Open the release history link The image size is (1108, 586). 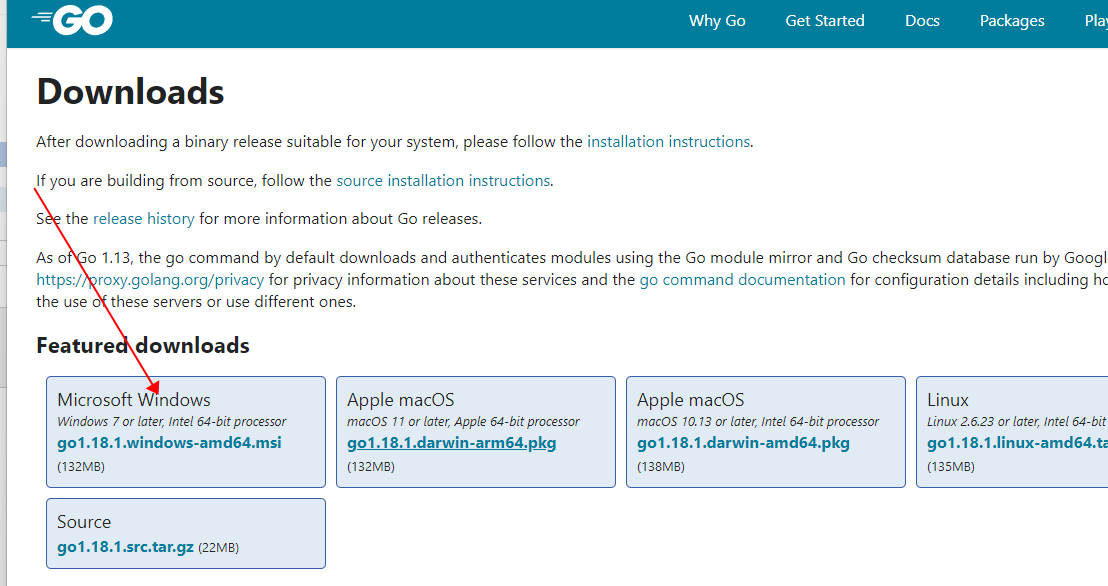click(x=143, y=219)
